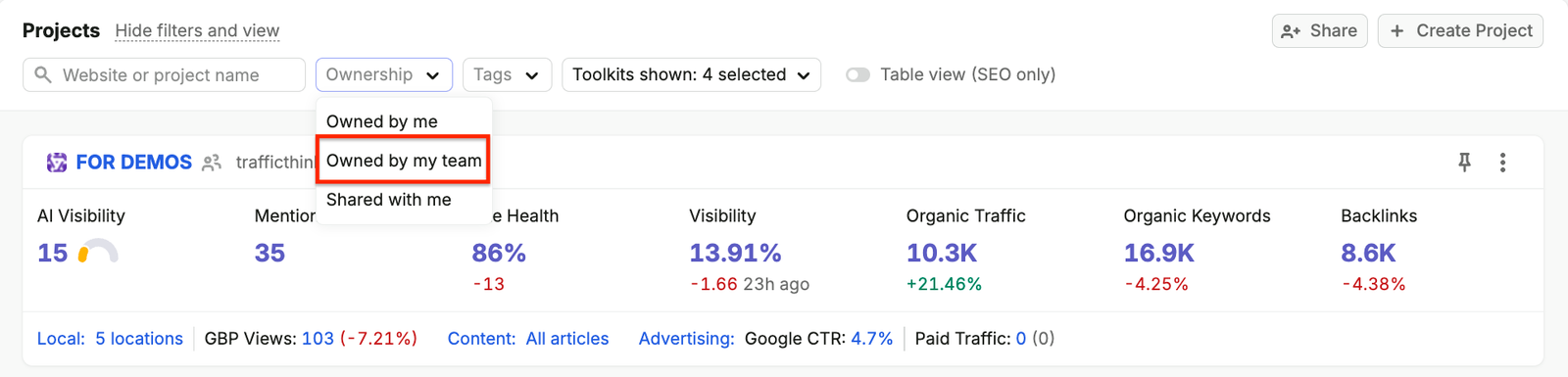Screen dimensions: 1568x377
Task: Click the Share button
Action: (1319, 30)
